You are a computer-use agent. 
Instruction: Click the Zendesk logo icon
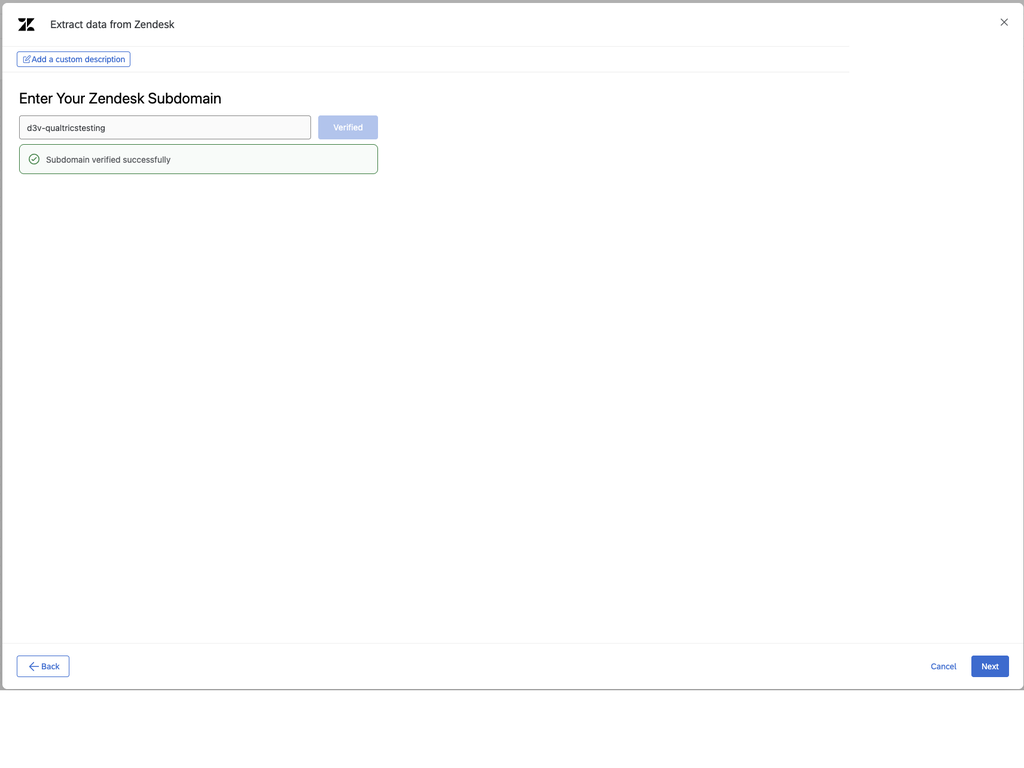coord(26,25)
